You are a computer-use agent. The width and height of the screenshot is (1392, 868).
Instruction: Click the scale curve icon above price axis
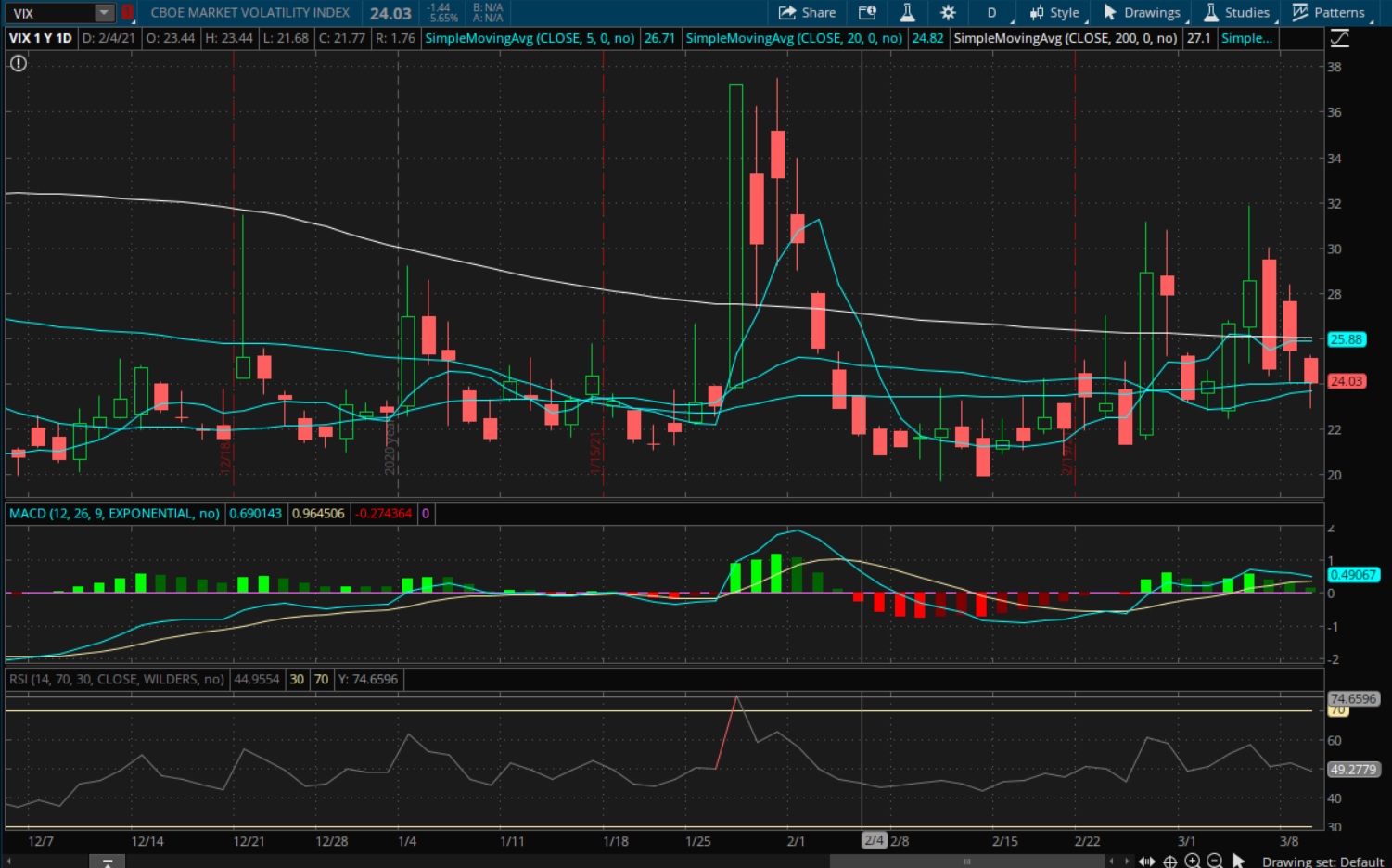click(x=1340, y=38)
